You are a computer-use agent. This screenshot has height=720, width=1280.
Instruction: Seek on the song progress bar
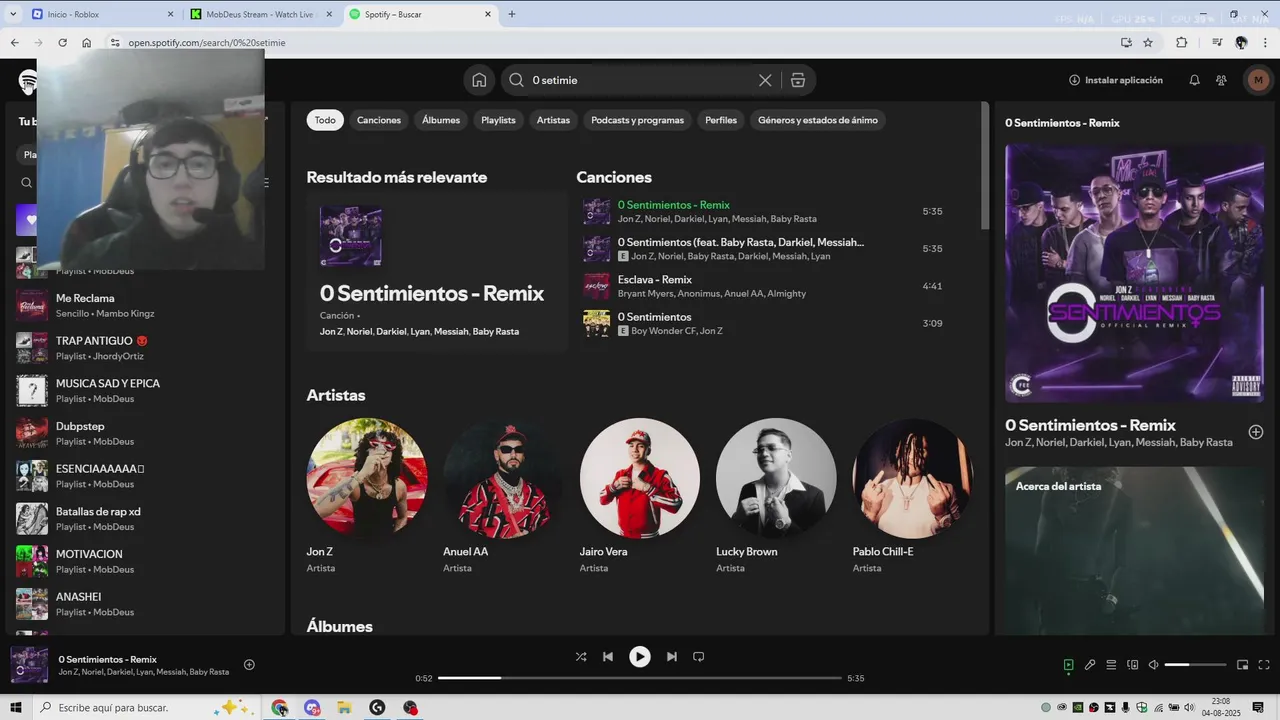coord(640,678)
